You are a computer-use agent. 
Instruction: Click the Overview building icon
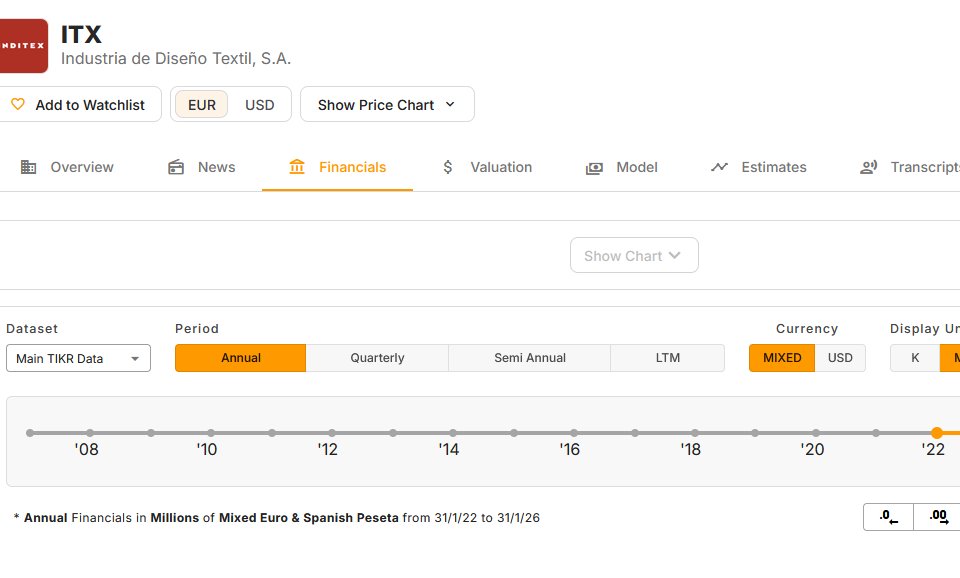coord(28,167)
